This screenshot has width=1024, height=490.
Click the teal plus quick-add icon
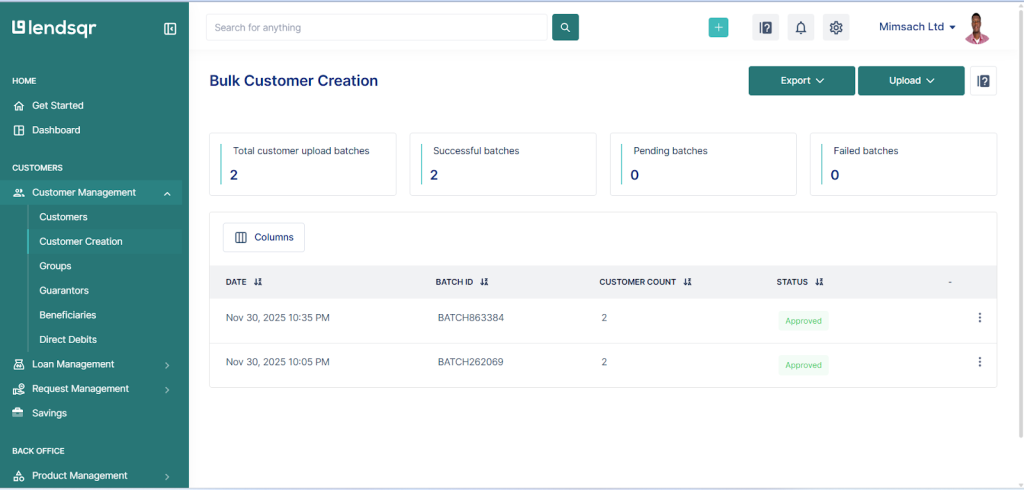point(718,28)
